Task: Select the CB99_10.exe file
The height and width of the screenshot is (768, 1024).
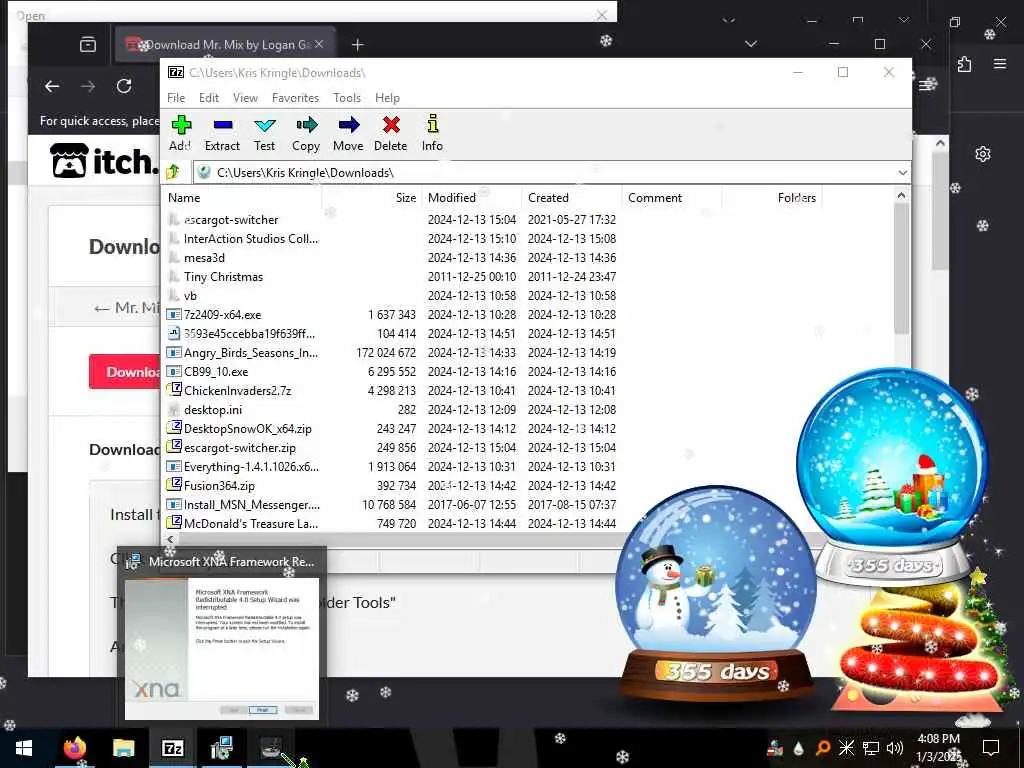Action: tap(216, 372)
